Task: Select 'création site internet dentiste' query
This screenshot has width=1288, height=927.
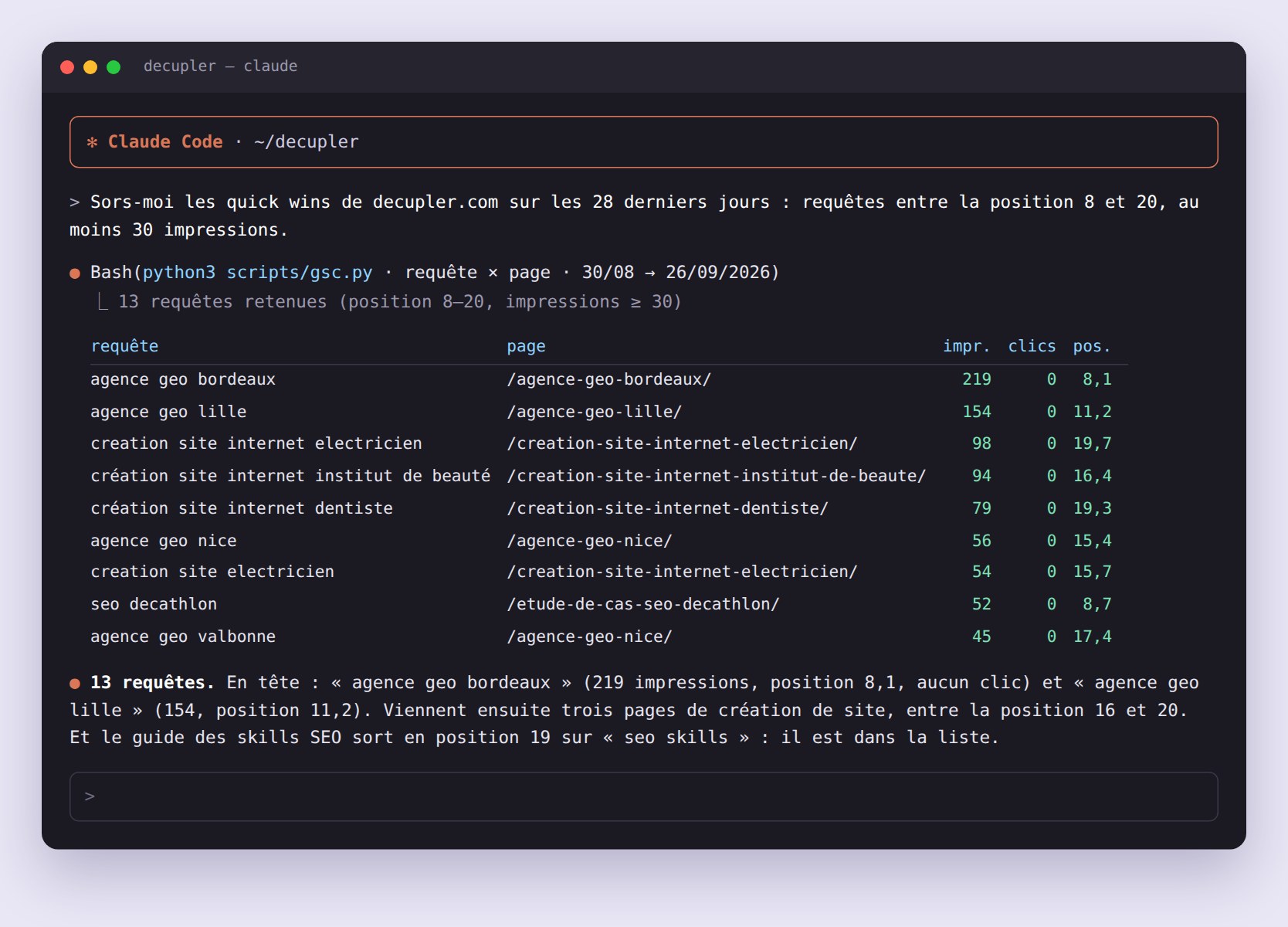Action: [242, 508]
